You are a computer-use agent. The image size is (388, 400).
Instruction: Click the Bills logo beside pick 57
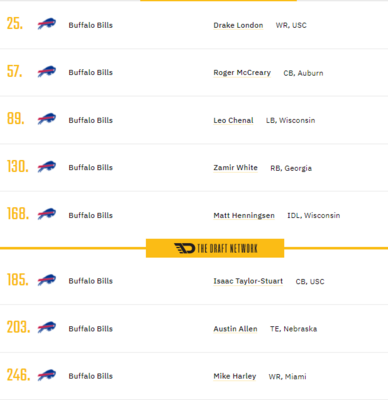[47, 72]
